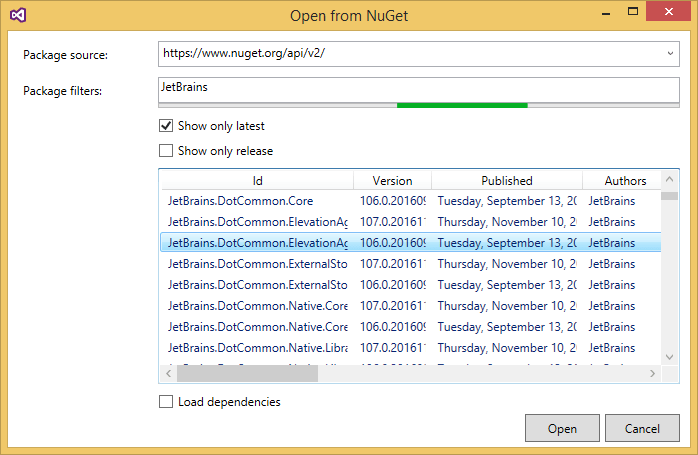Toggle the Show only latest checkbox
The image size is (698, 455).
166,126
